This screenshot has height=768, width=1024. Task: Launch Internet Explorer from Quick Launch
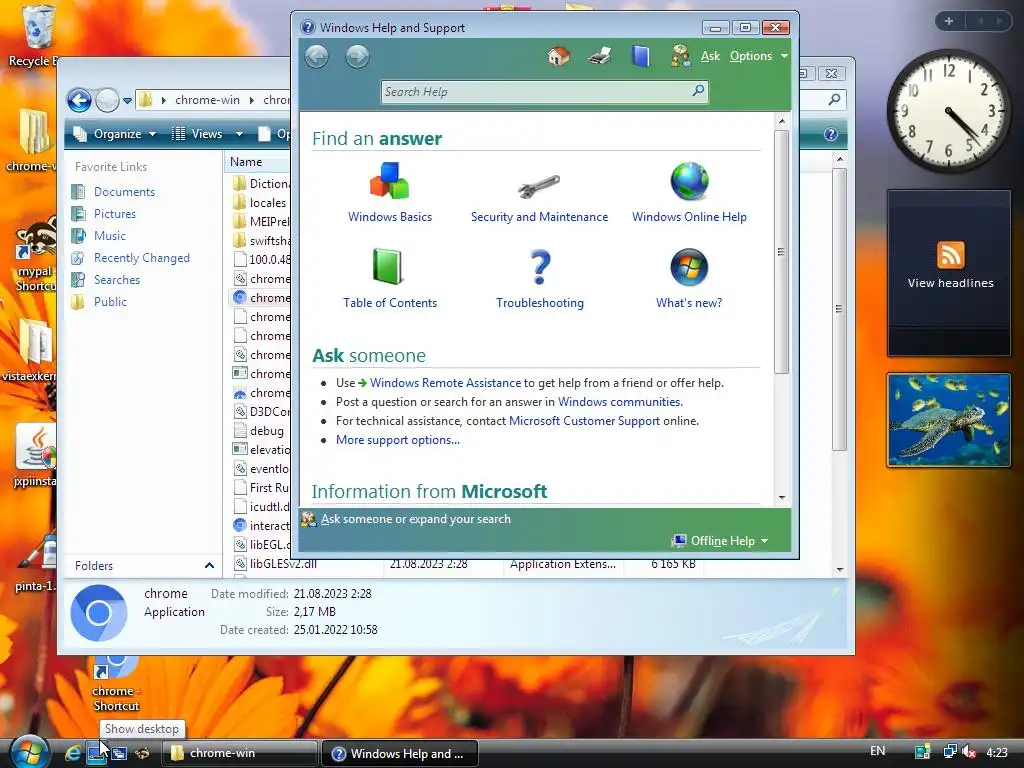pos(73,753)
